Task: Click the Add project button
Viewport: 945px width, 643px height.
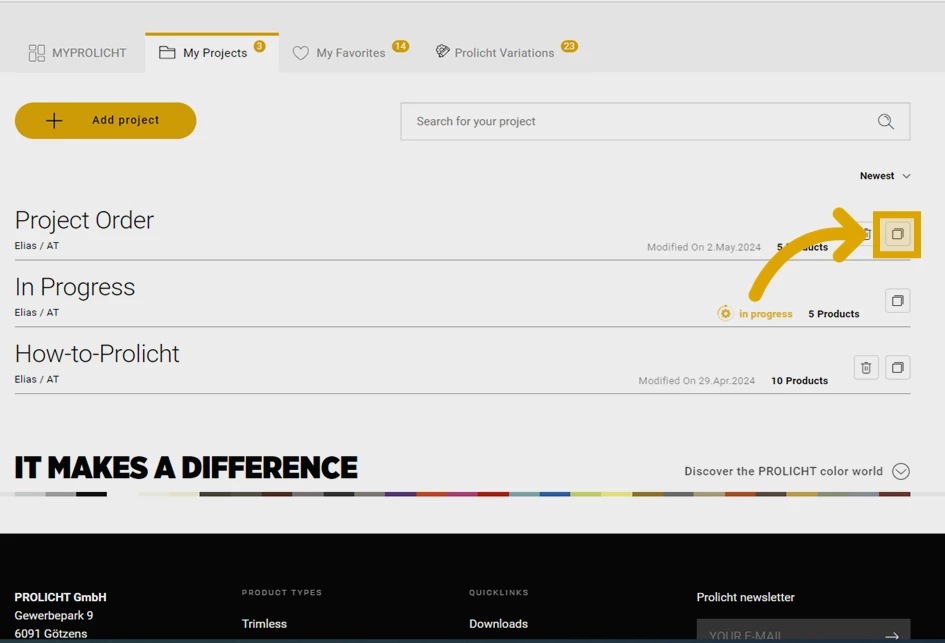Action: pyautogui.click(x=105, y=121)
